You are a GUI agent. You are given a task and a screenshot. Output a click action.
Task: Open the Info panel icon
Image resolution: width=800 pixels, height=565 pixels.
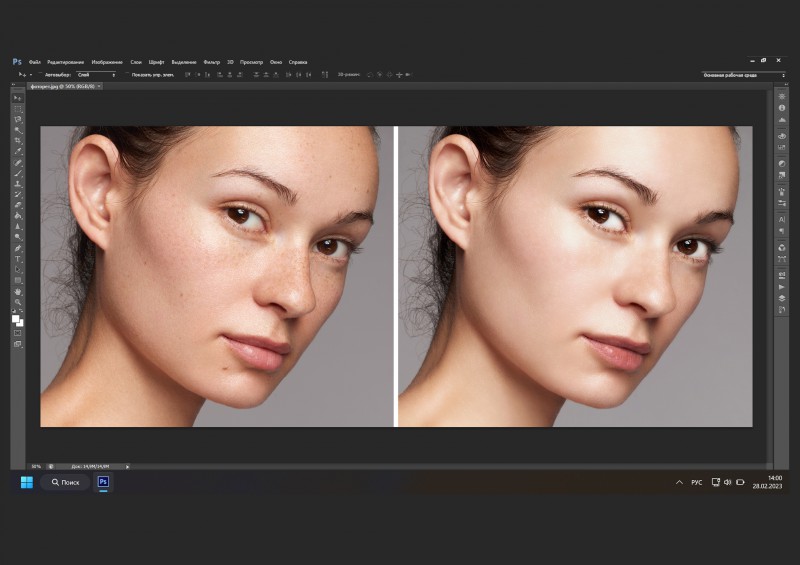pyautogui.click(x=782, y=108)
